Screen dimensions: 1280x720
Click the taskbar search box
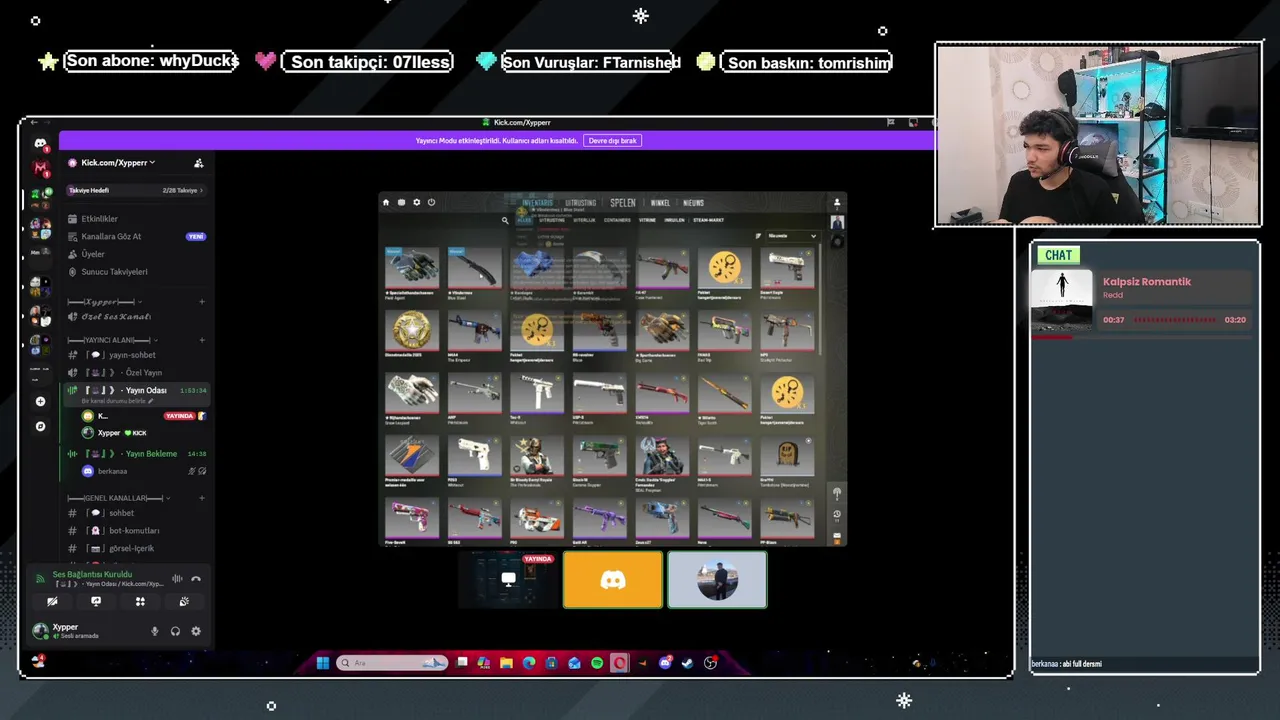pos(392,663)
